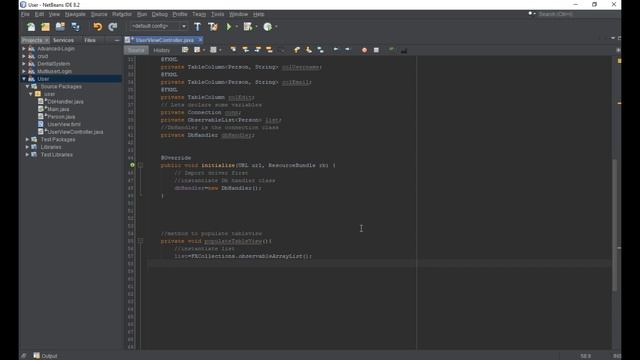The width and height of the screenshot is (640, 360).
Task: Expand the crud project node
Action: point(24,56)
